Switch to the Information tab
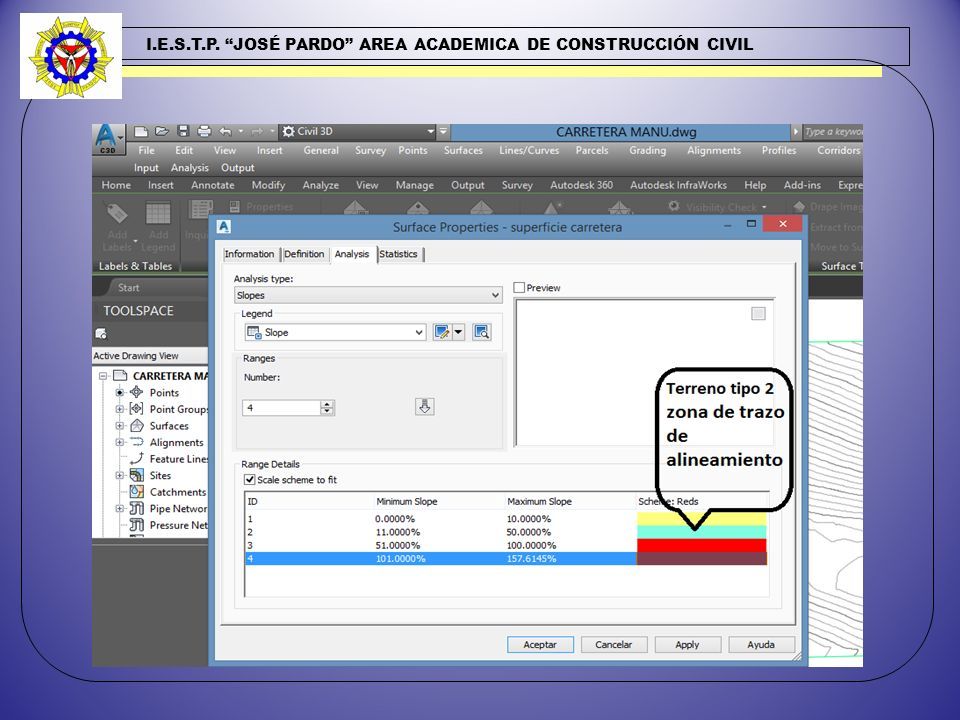This screenshot has width=960, height=720. [x=249, y=254]
